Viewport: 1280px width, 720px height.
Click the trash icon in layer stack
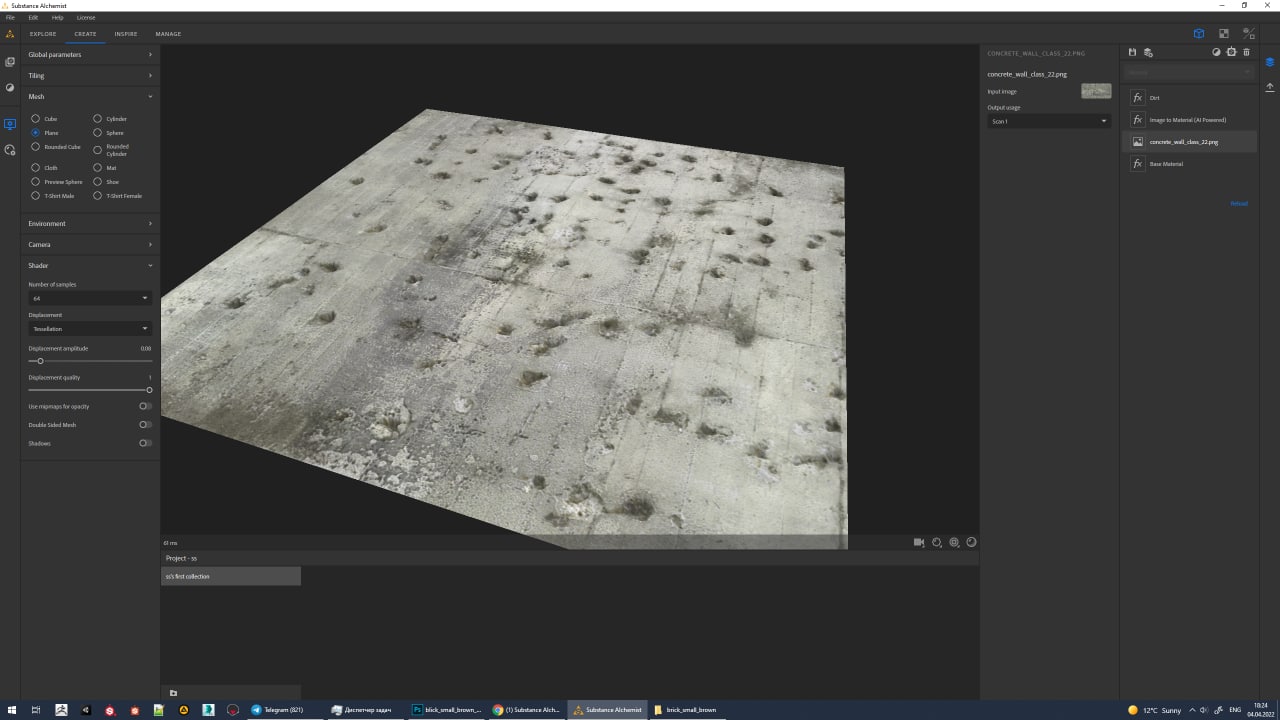tap(1246, 52)
